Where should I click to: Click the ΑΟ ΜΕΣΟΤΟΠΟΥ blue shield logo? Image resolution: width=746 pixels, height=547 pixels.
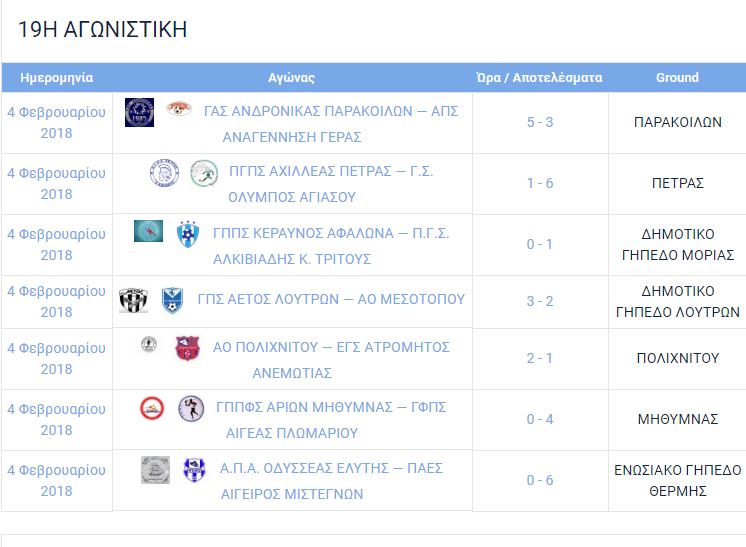(172, 300)
